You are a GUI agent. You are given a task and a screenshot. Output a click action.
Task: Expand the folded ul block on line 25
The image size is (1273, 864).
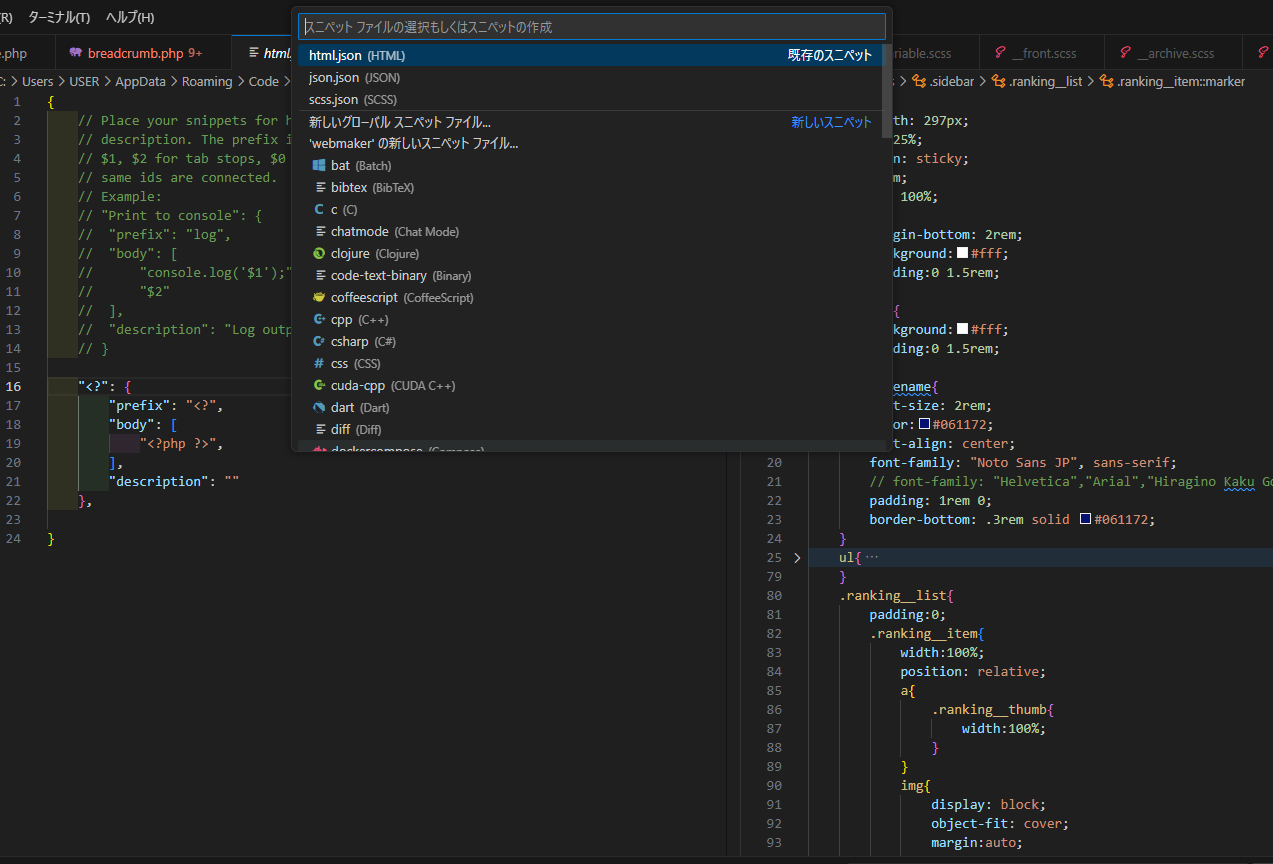point(797,558)
